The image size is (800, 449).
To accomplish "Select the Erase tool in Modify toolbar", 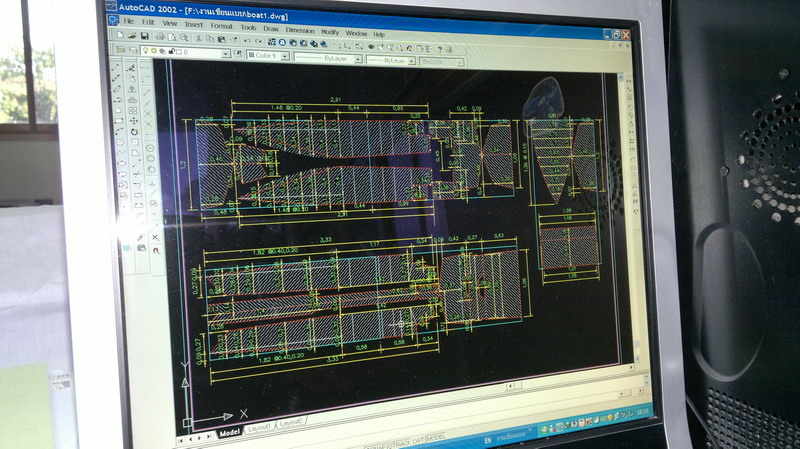I will (x=131, y=68).
